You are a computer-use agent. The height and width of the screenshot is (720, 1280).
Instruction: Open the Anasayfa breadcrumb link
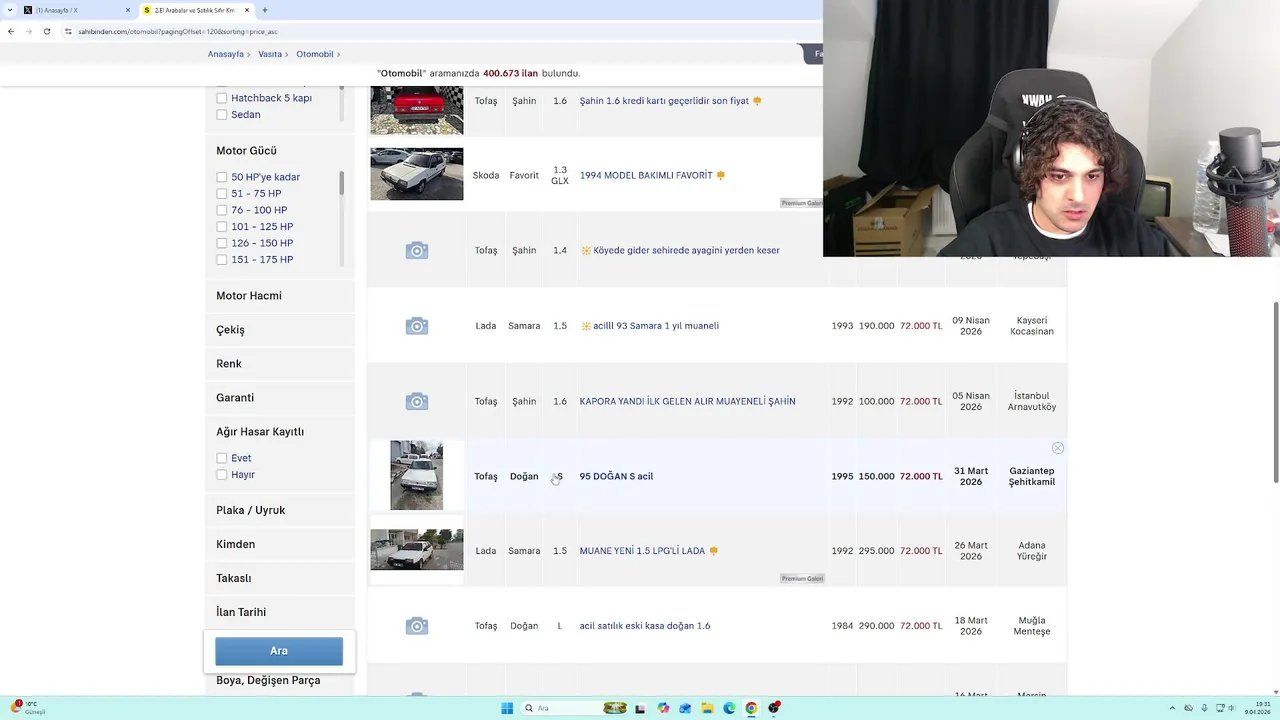point(225,54)
